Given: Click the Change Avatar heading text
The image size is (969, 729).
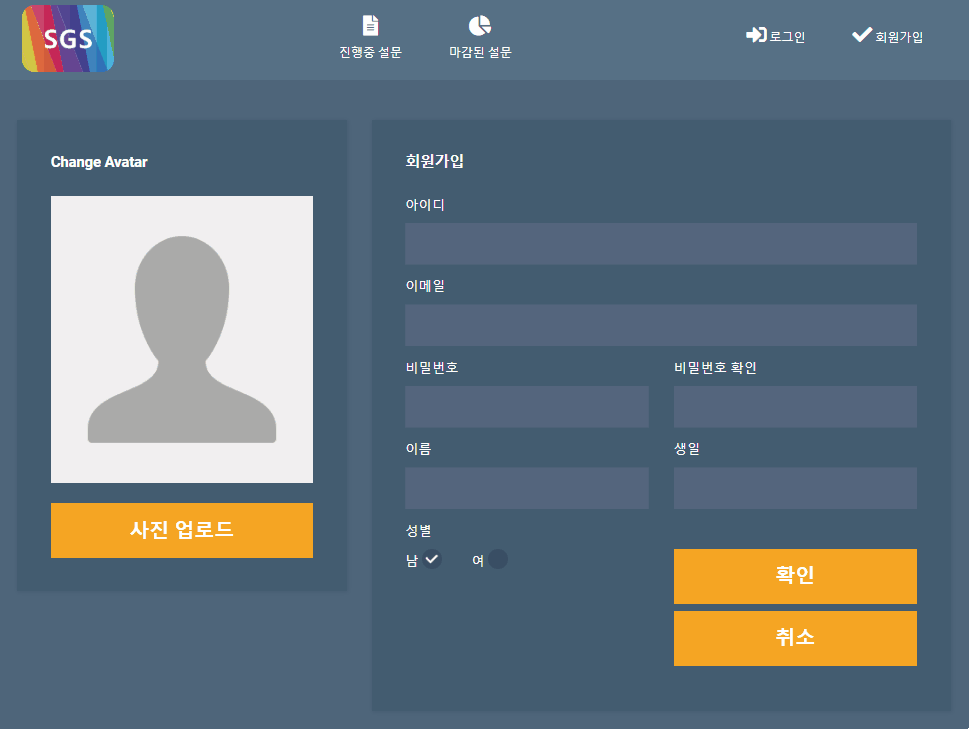Looking at the screenshot, I should click(99, 162).
